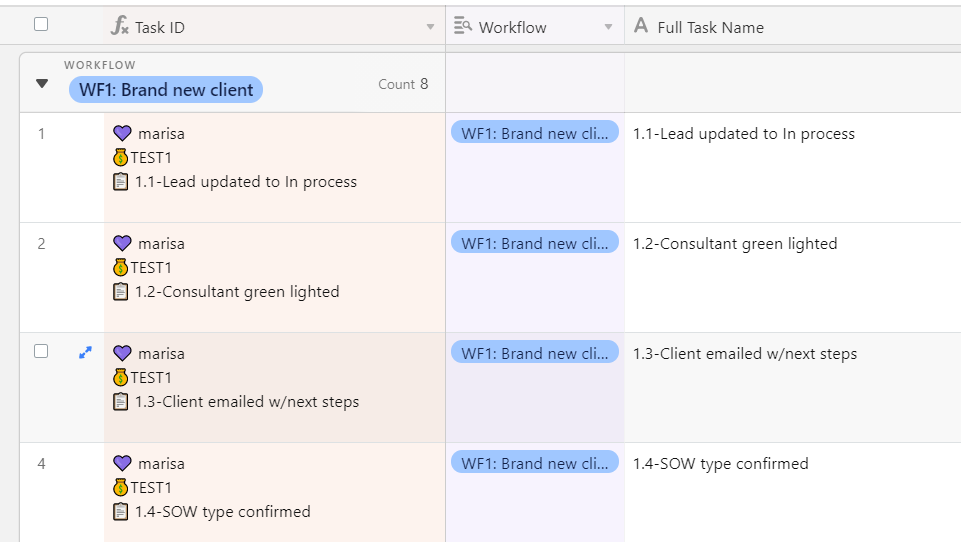Click the money bag icon in row 4

click(121, 487)
